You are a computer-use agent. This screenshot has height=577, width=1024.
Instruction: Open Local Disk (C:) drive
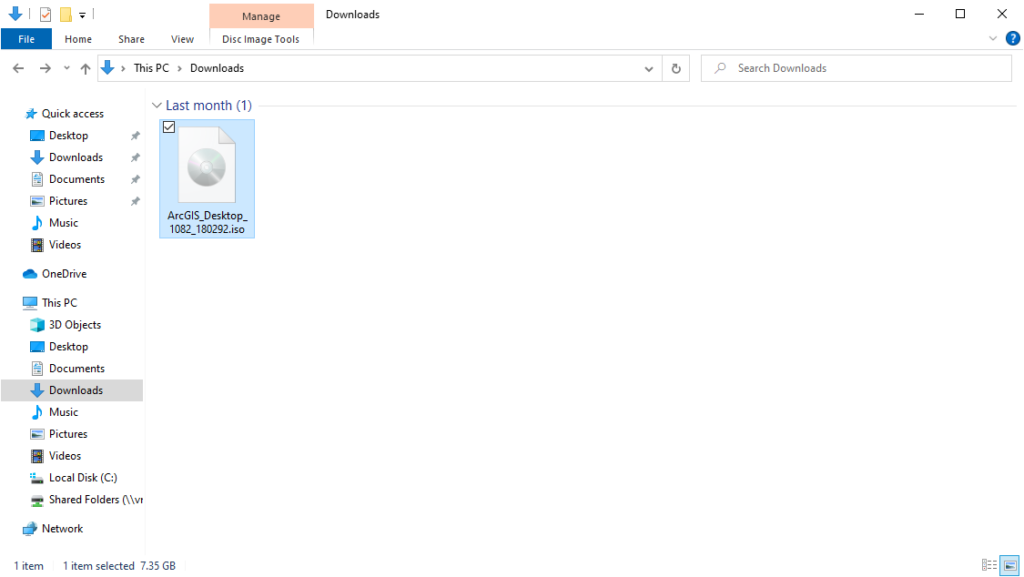point(83,478)
